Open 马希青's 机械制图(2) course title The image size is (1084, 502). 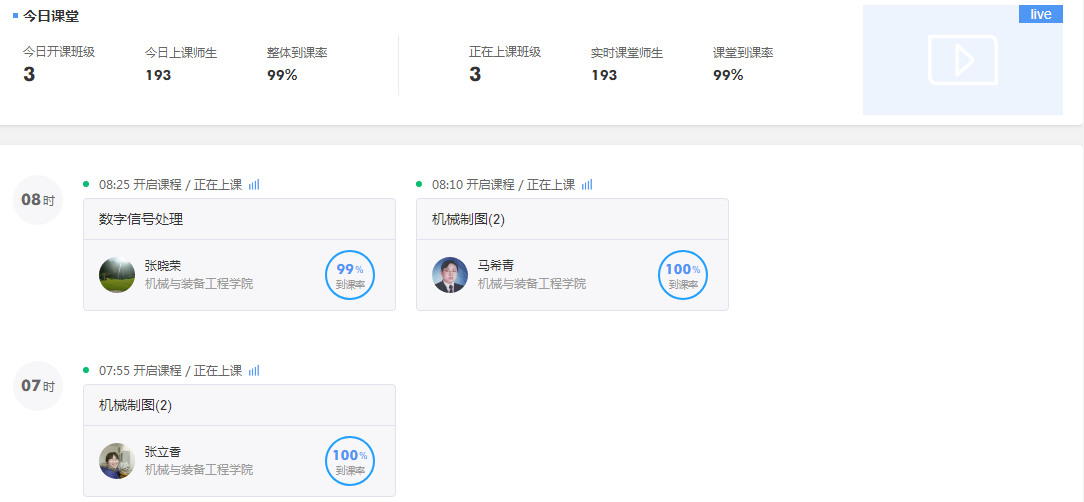(x=468, y=219)
